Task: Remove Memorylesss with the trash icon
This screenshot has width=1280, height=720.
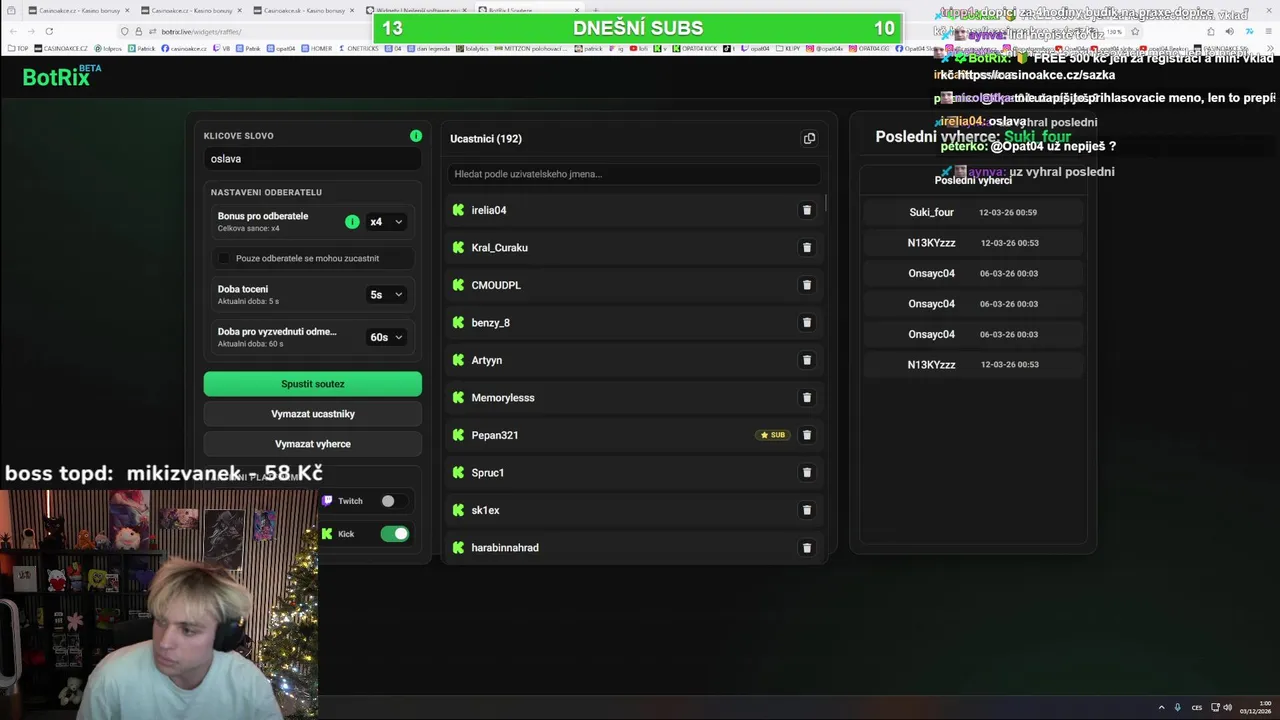Action: coord(807,397)
